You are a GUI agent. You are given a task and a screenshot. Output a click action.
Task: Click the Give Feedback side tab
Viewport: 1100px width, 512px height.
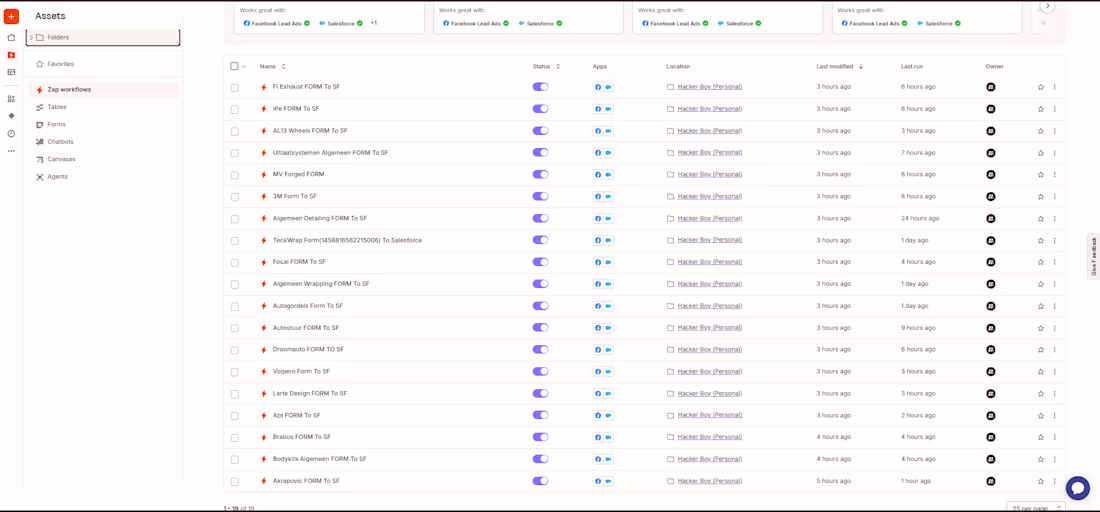(1093, 255)
